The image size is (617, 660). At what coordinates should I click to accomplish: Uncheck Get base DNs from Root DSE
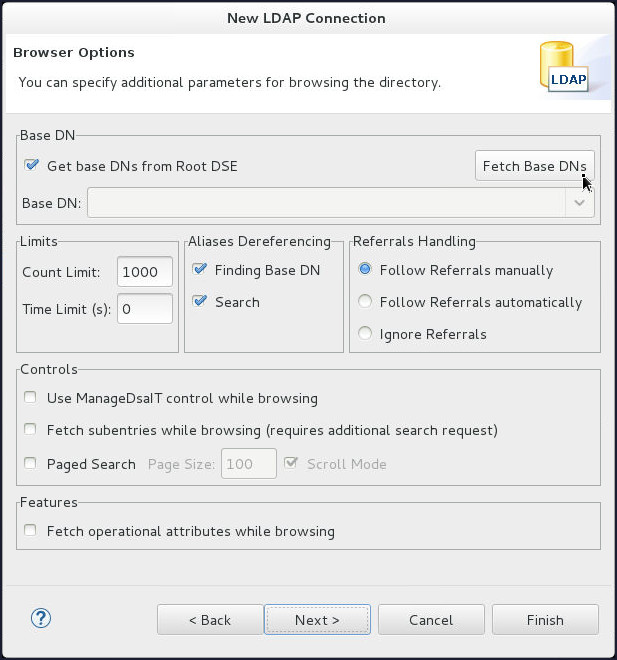click(x=32, y=166)
